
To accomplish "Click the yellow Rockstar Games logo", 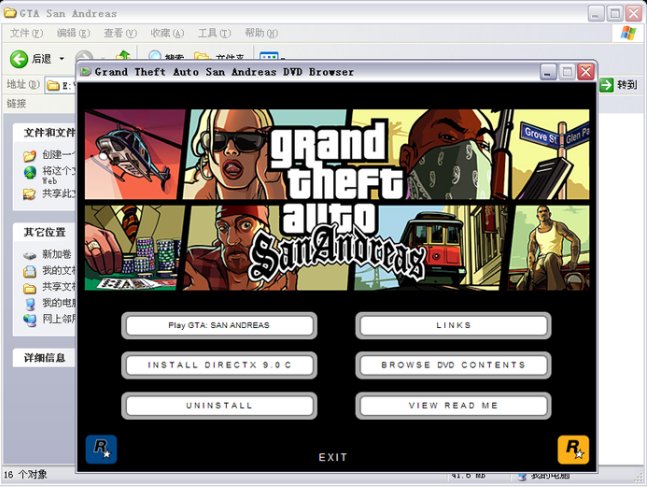I will 573,449.
